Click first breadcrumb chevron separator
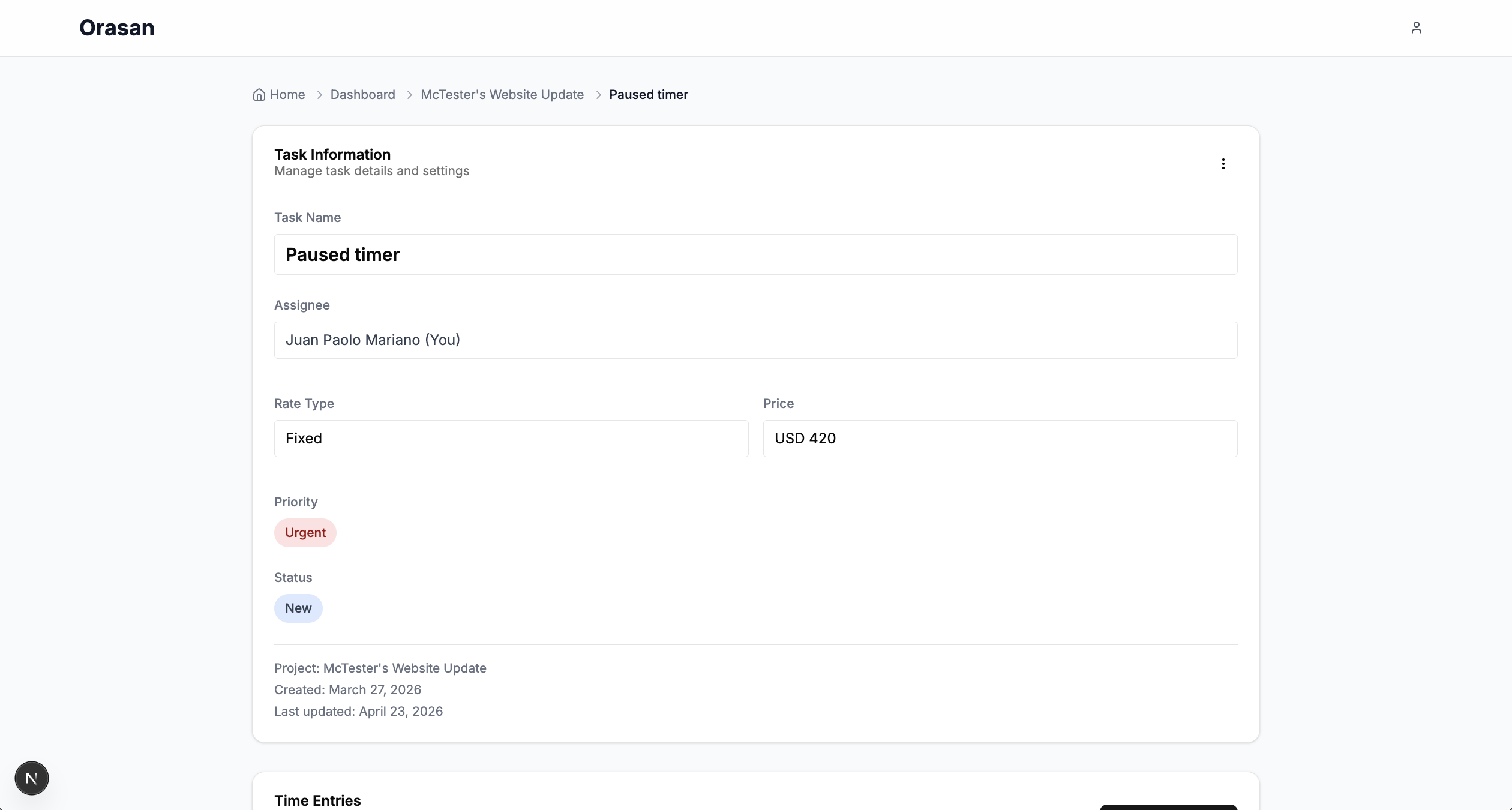 click(319, 95)
